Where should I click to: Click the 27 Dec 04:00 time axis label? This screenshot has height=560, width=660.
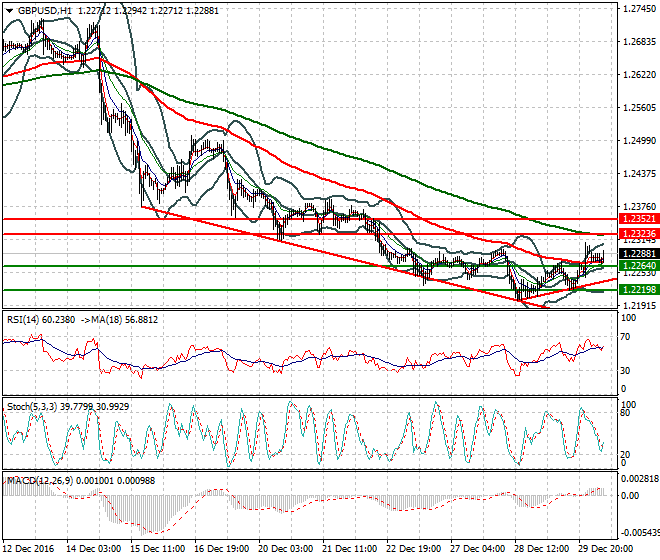pyautogui.click(x=477, y=549)
